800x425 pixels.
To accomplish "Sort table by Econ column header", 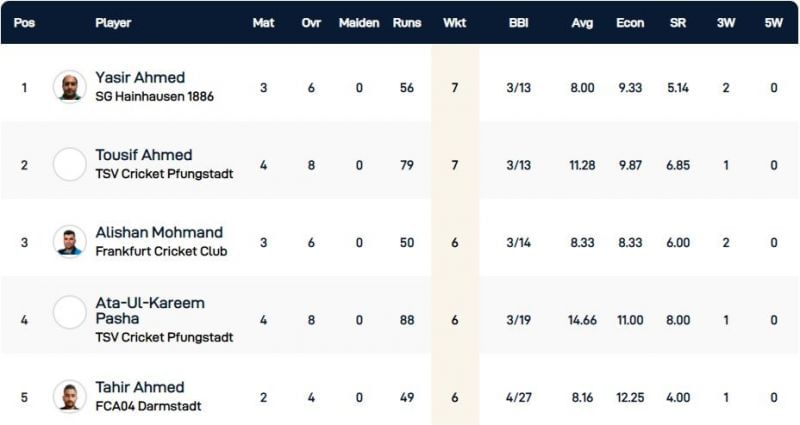I will 630,22.
